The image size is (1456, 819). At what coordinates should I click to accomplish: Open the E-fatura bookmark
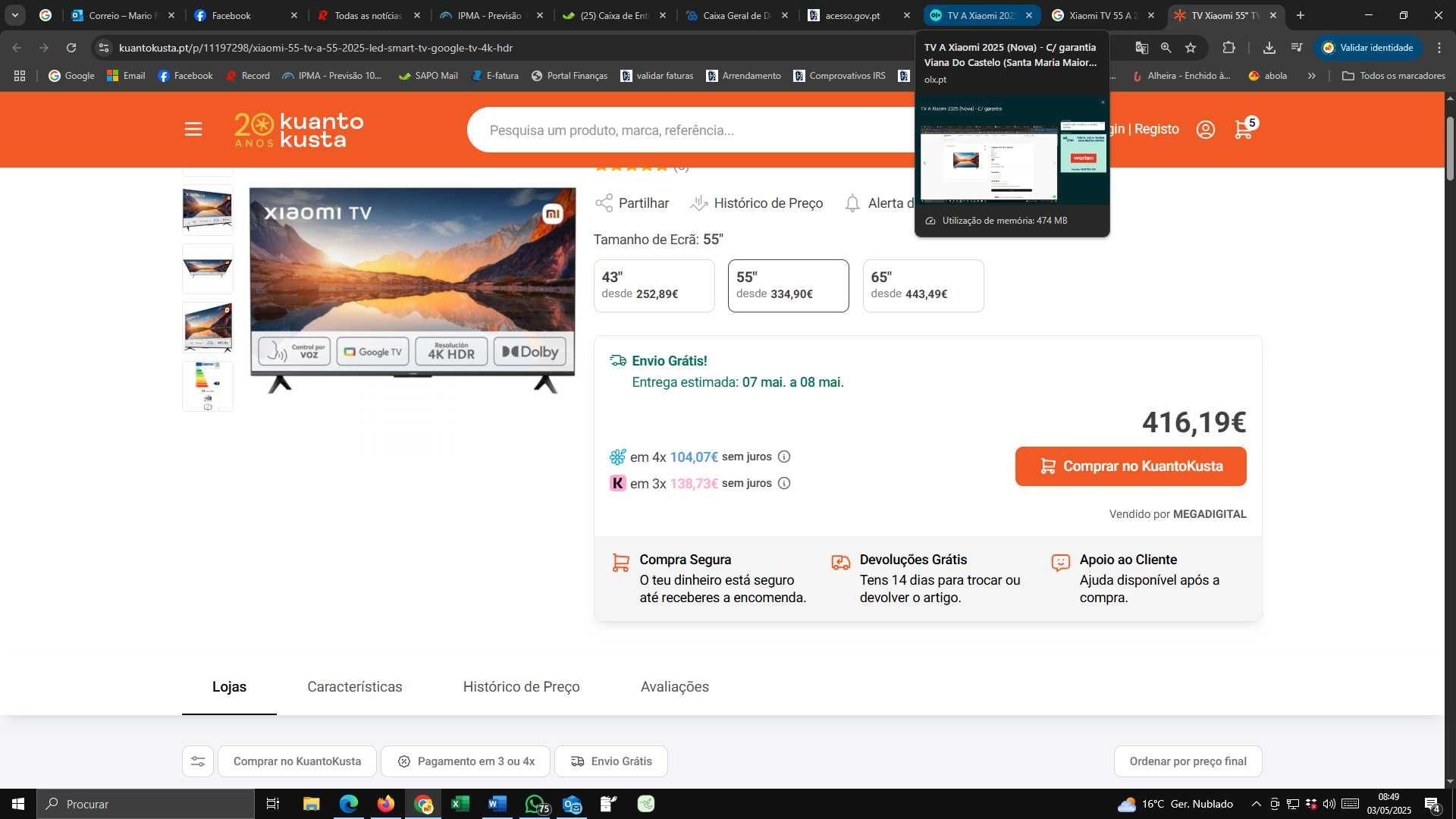495,76
